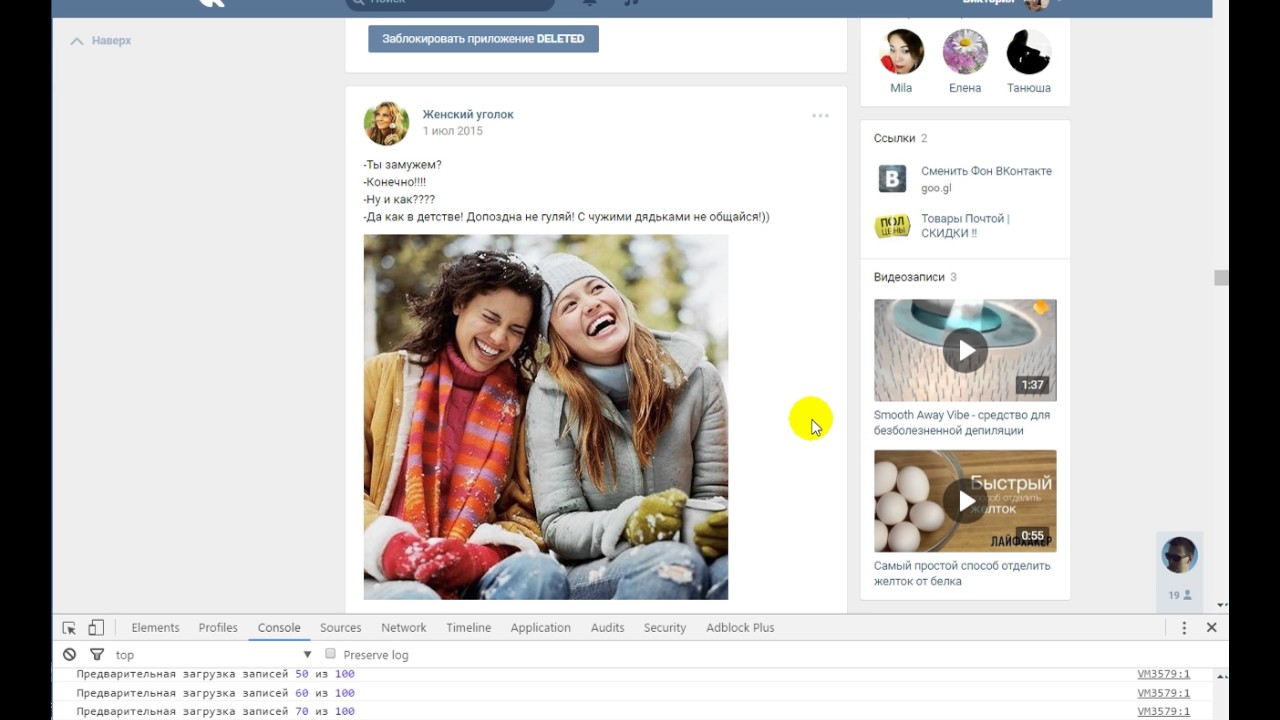The image size is (1280, 720).
Task: Click the friends online counter 19
Action: pos(1180,595)
